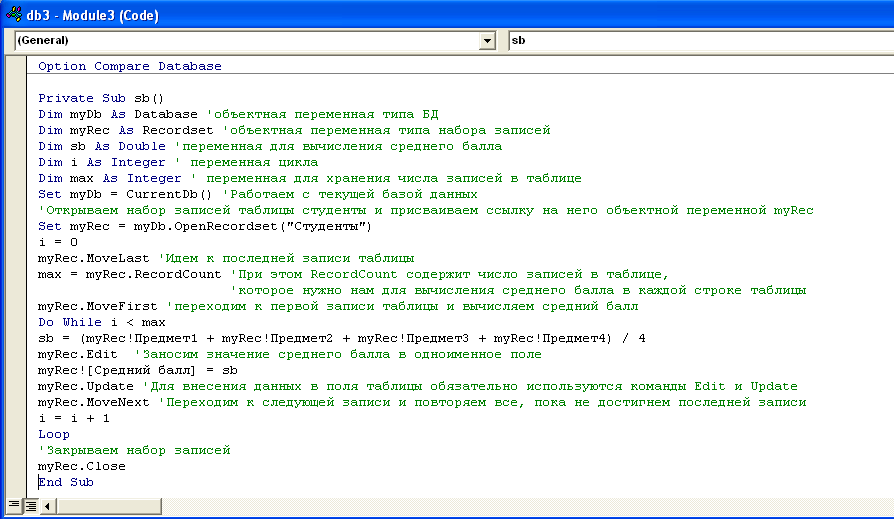Image resolution: width=894 pixels, height=519 pixels.
Task: Click the horizontal scrollbar left arrow
Action: pyautogui.click(x=48, y=506)
